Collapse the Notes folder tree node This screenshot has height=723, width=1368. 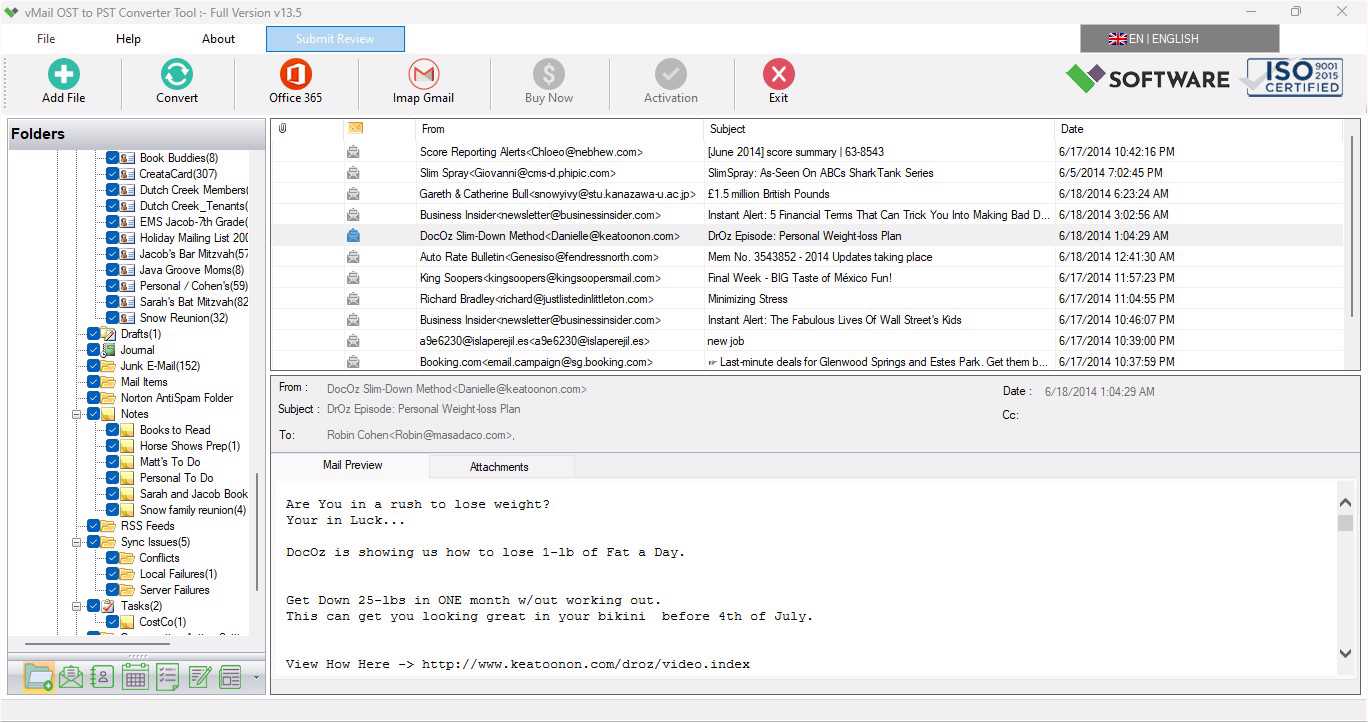pos(76,414)
